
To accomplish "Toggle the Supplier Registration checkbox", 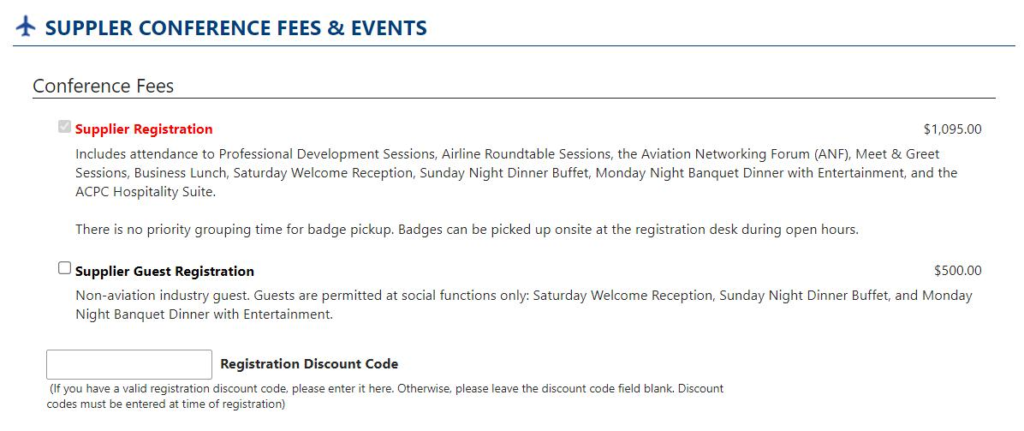I will pyautogui.click(x=64, y=127).
